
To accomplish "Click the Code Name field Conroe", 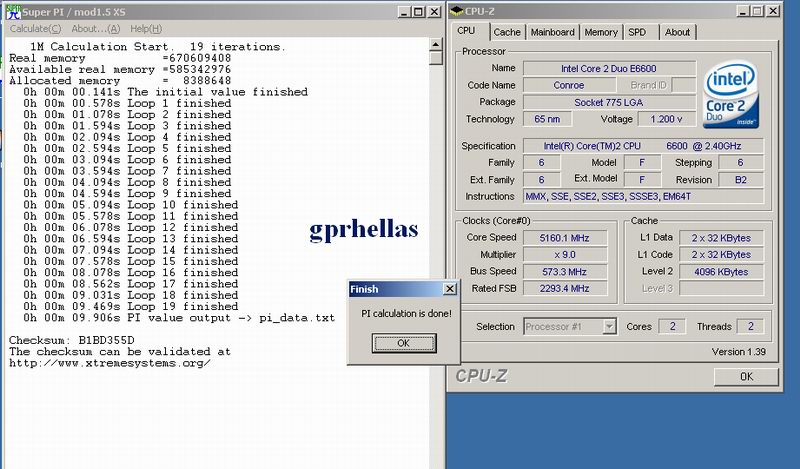I will pyautogui.click(x=569, y=85).
